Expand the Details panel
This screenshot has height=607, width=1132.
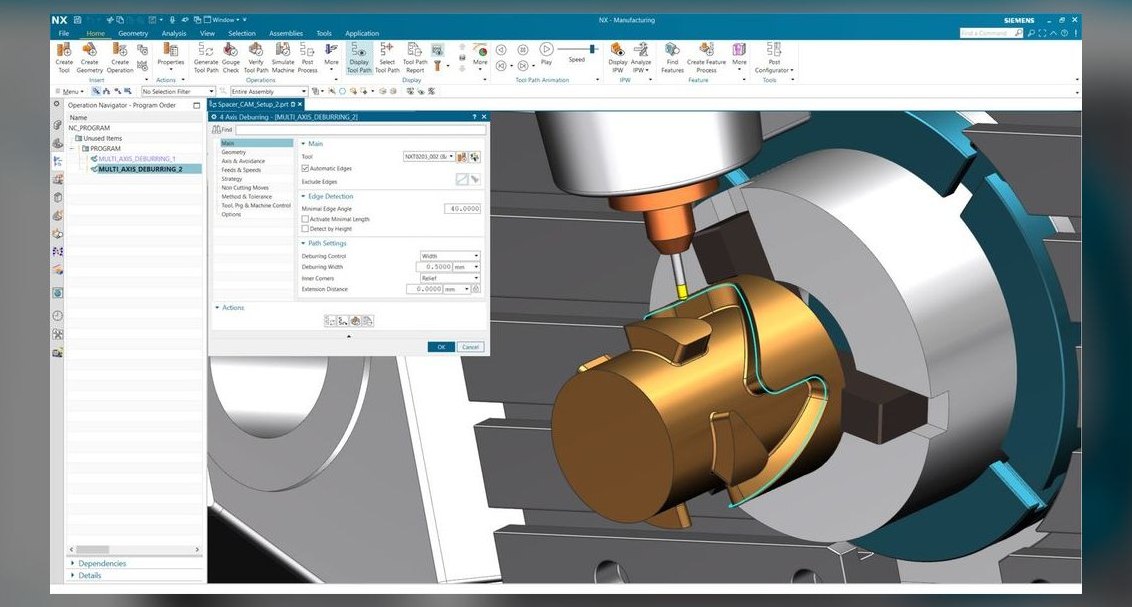[x=86, y=575]
